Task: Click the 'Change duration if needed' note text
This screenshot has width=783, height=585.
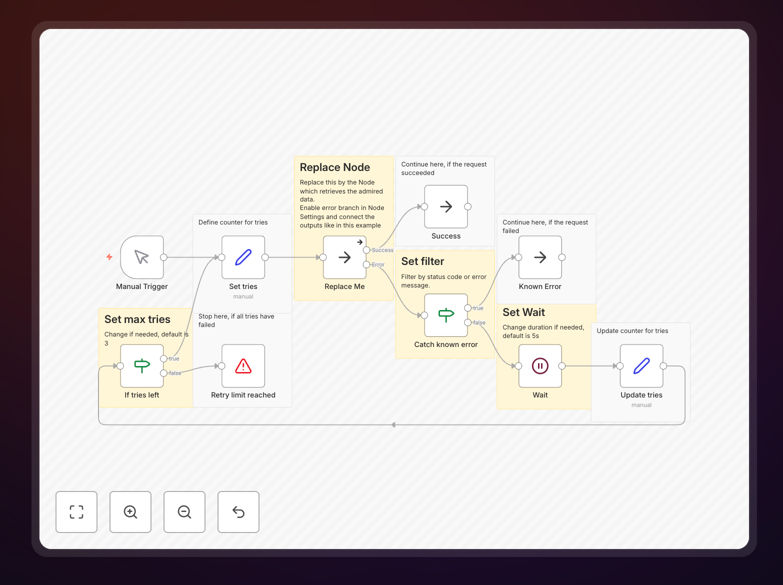Action: click(543, 331)
